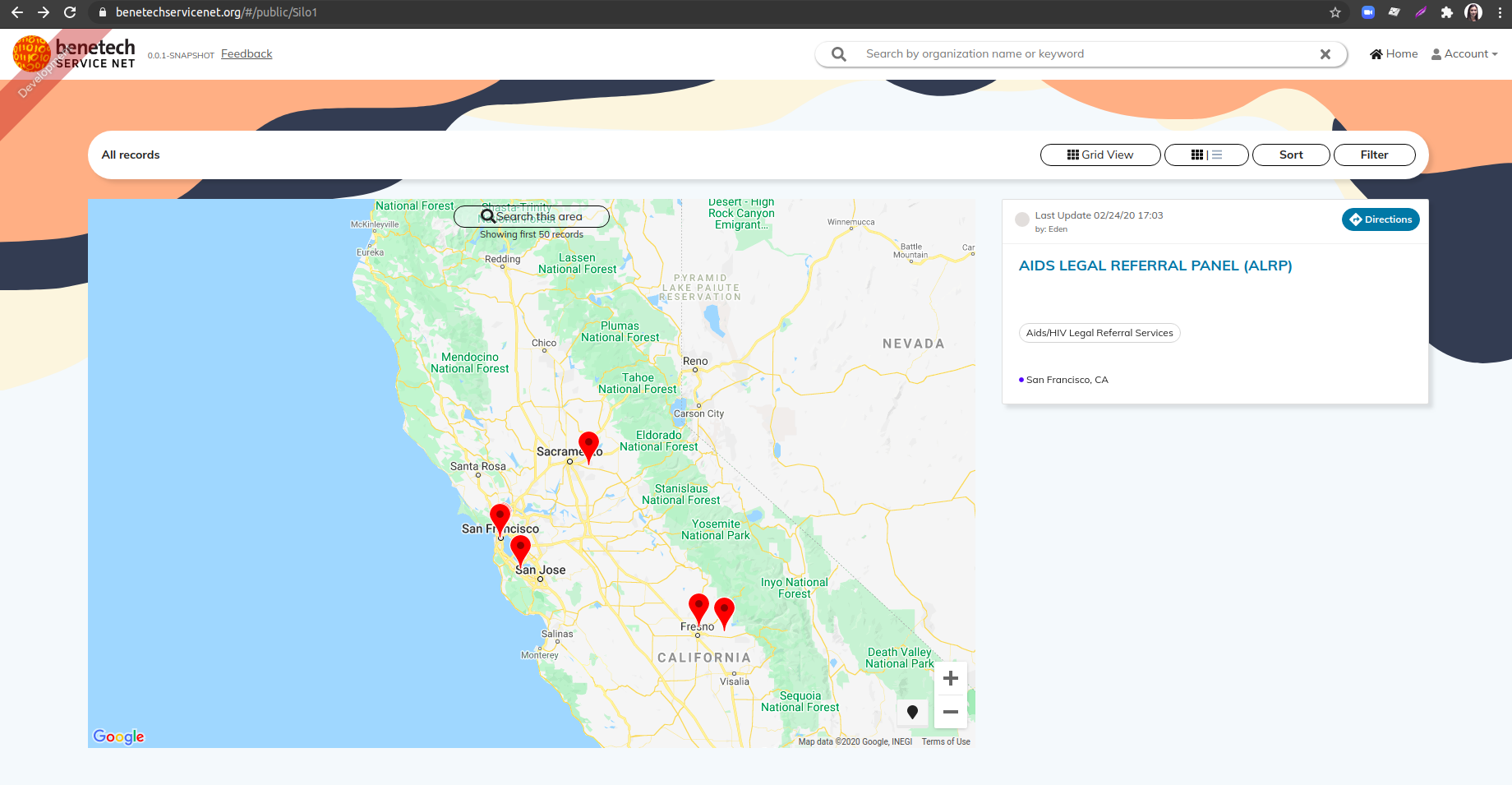1512x785 pixels.
Task: Zoom out using the map minus icon
Action: click(950, 712)
